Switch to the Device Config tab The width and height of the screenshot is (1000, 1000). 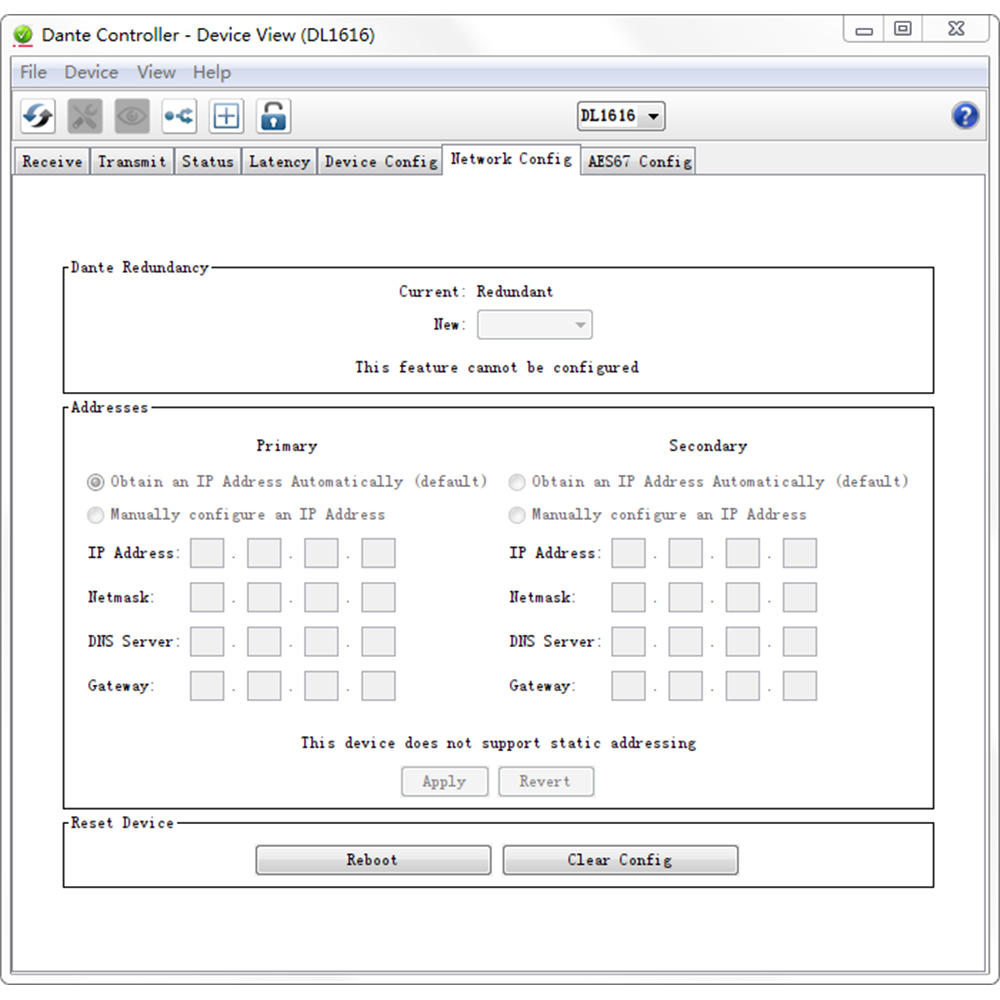pyautogui.click(x=381, y=161)
